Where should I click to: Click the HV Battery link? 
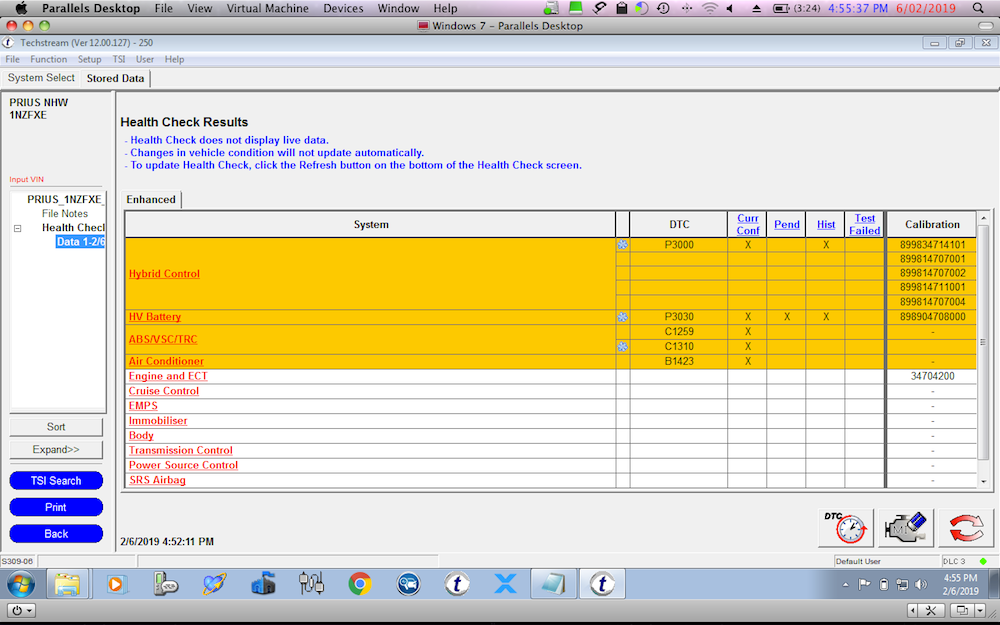(155, 317)
